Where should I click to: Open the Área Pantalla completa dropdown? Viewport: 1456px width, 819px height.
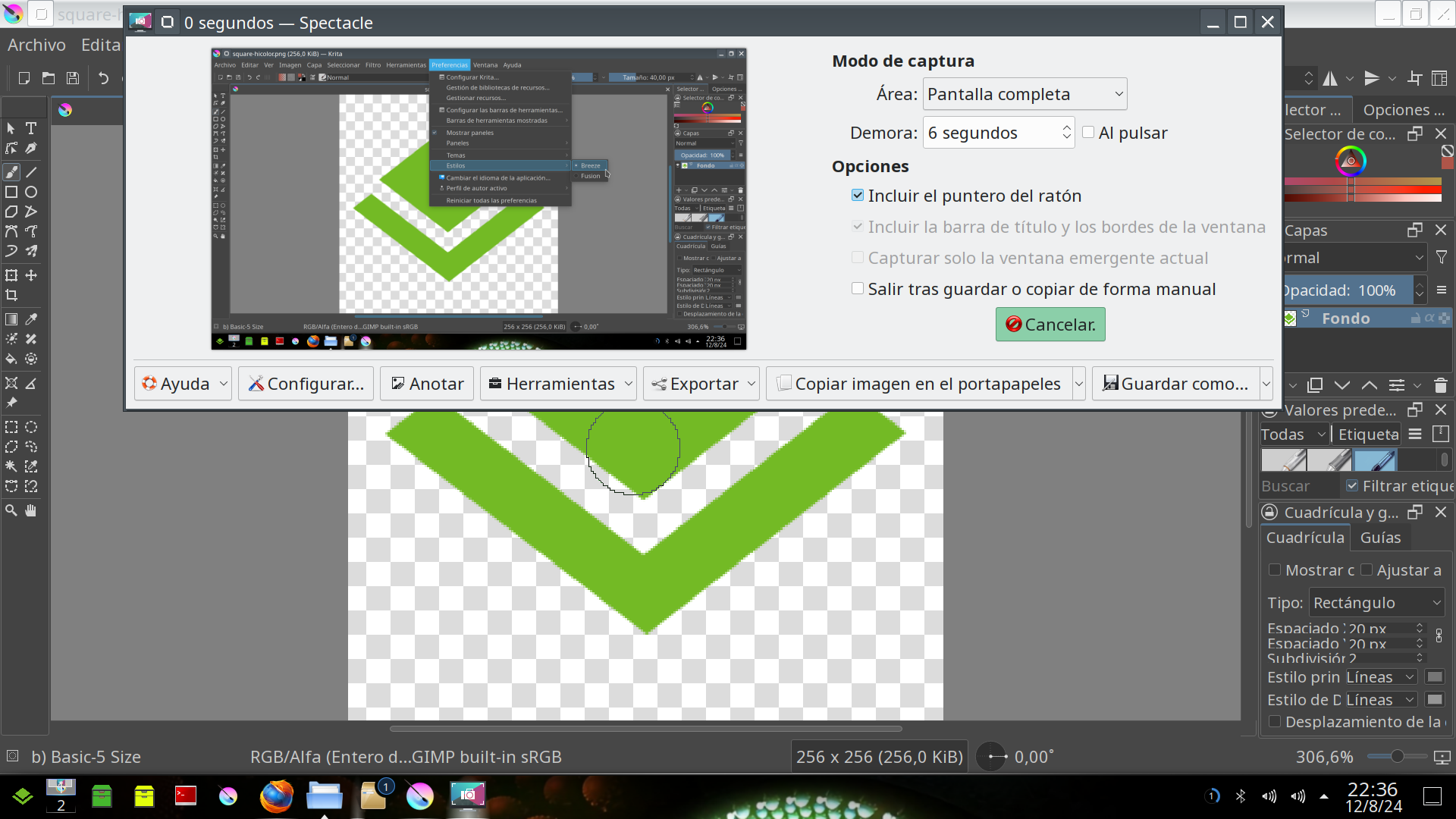pos(1025,94)
